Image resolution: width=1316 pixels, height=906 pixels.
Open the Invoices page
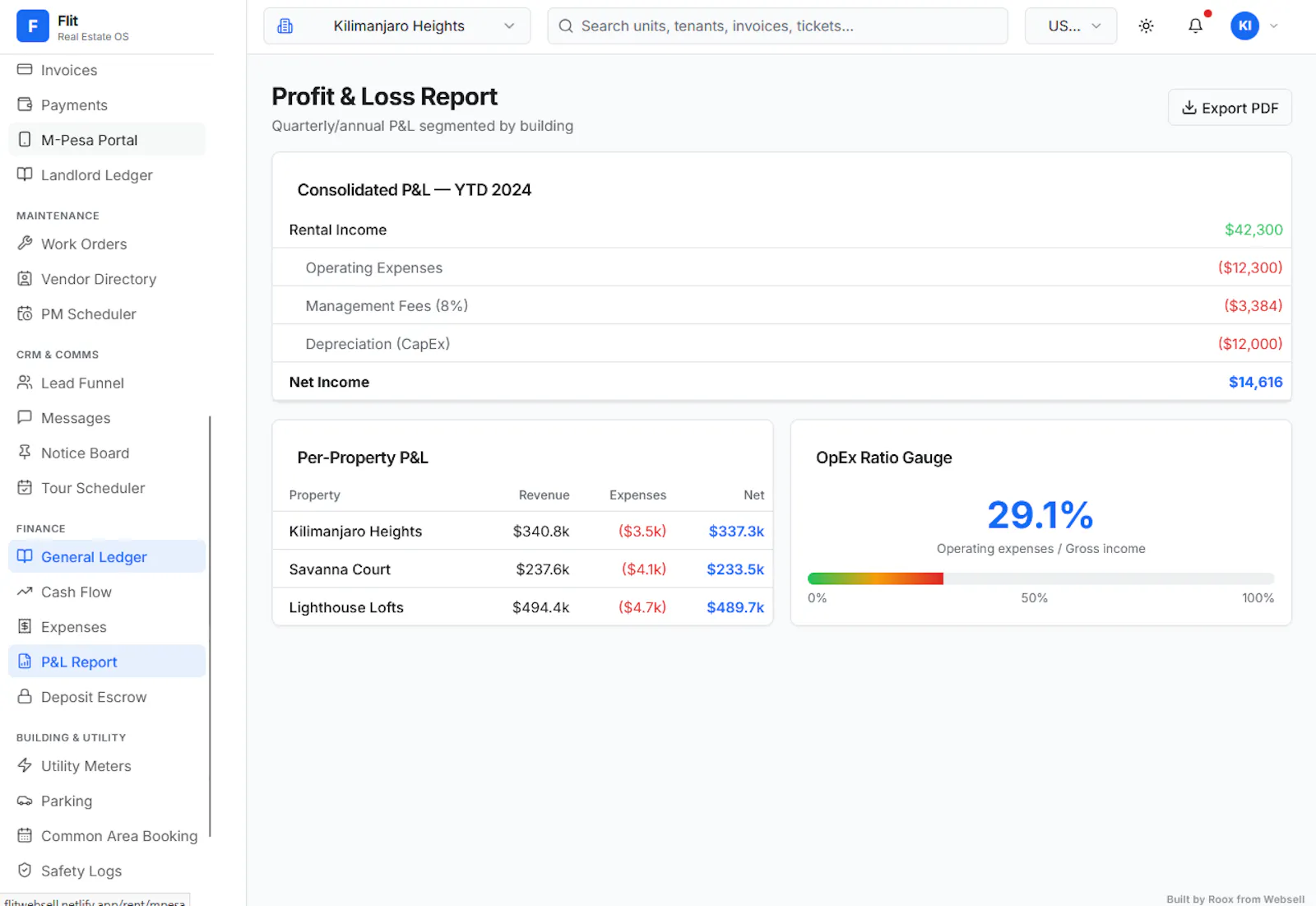(107, 70)
